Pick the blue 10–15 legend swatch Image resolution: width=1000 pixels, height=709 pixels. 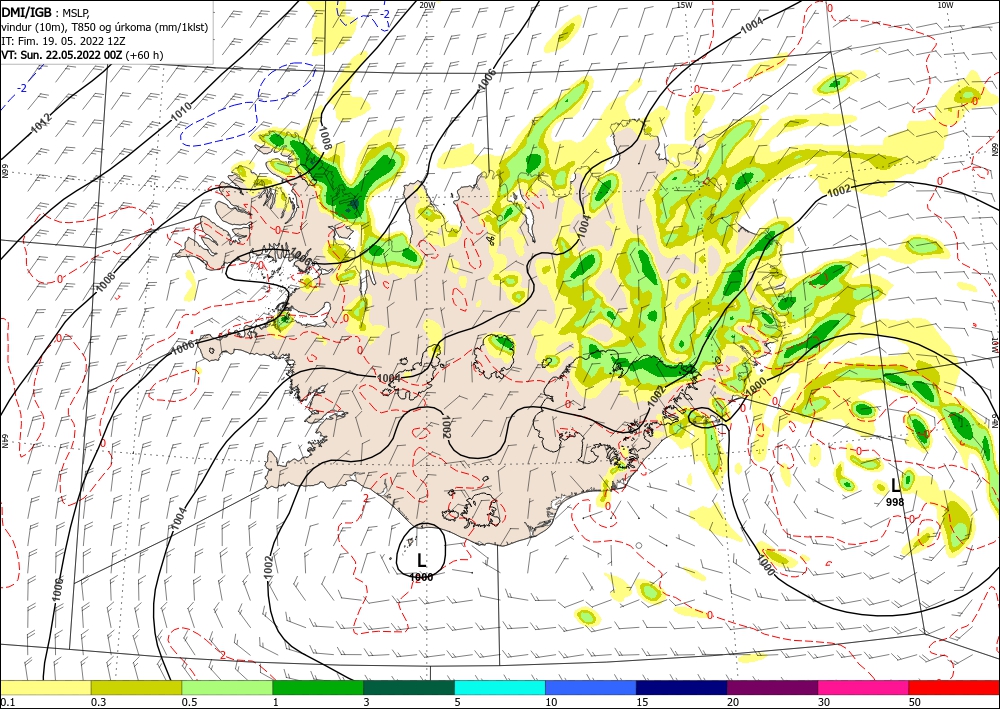coord(591,687)
